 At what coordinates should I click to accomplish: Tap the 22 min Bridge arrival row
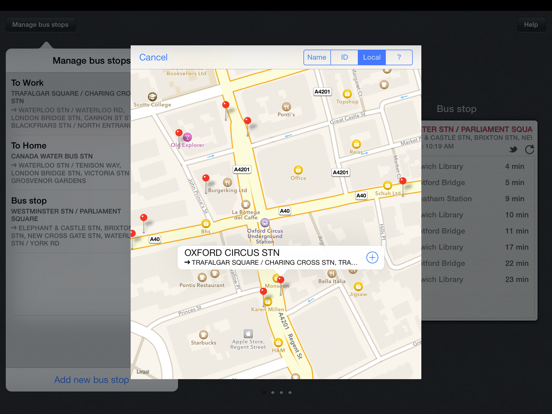point(479,263)
